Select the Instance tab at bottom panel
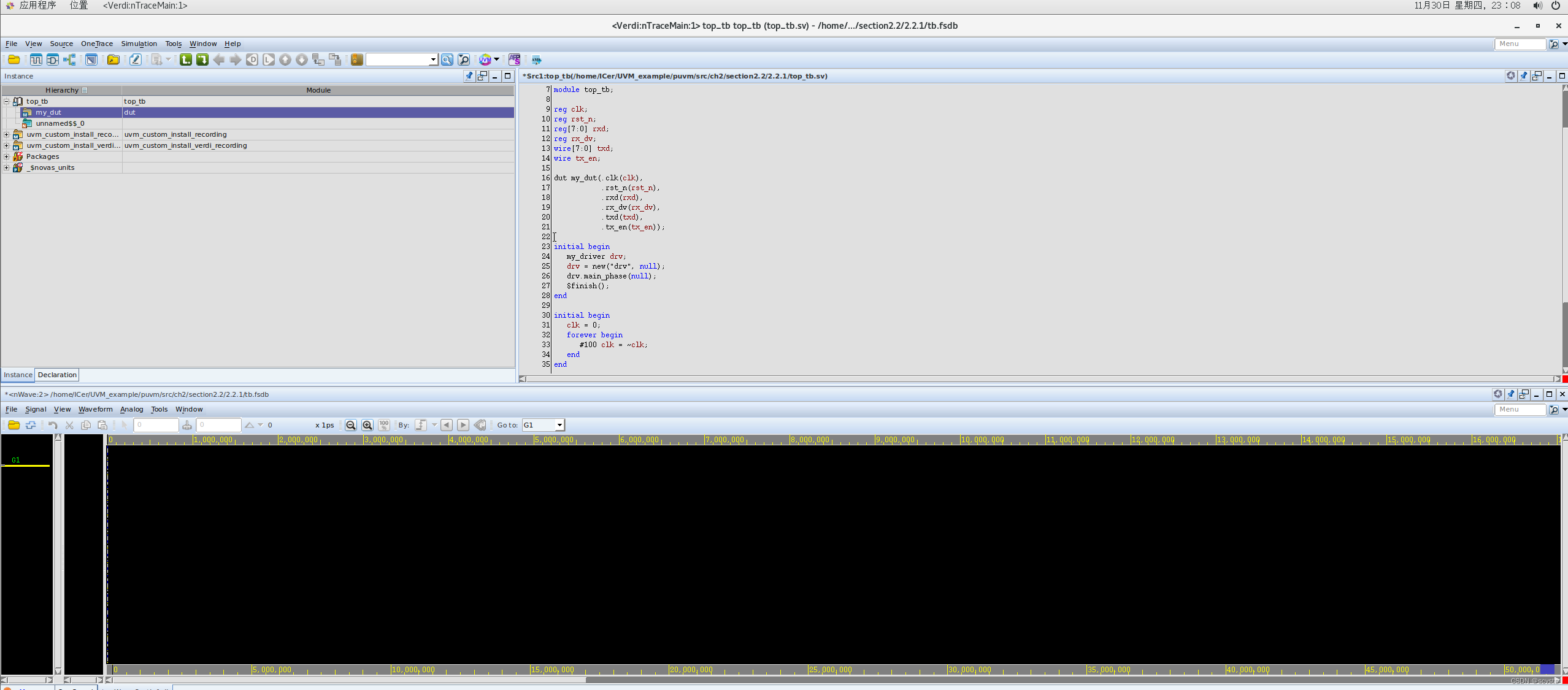The width and height of the screenshot is (1568, 690). [x=18, y=374]
